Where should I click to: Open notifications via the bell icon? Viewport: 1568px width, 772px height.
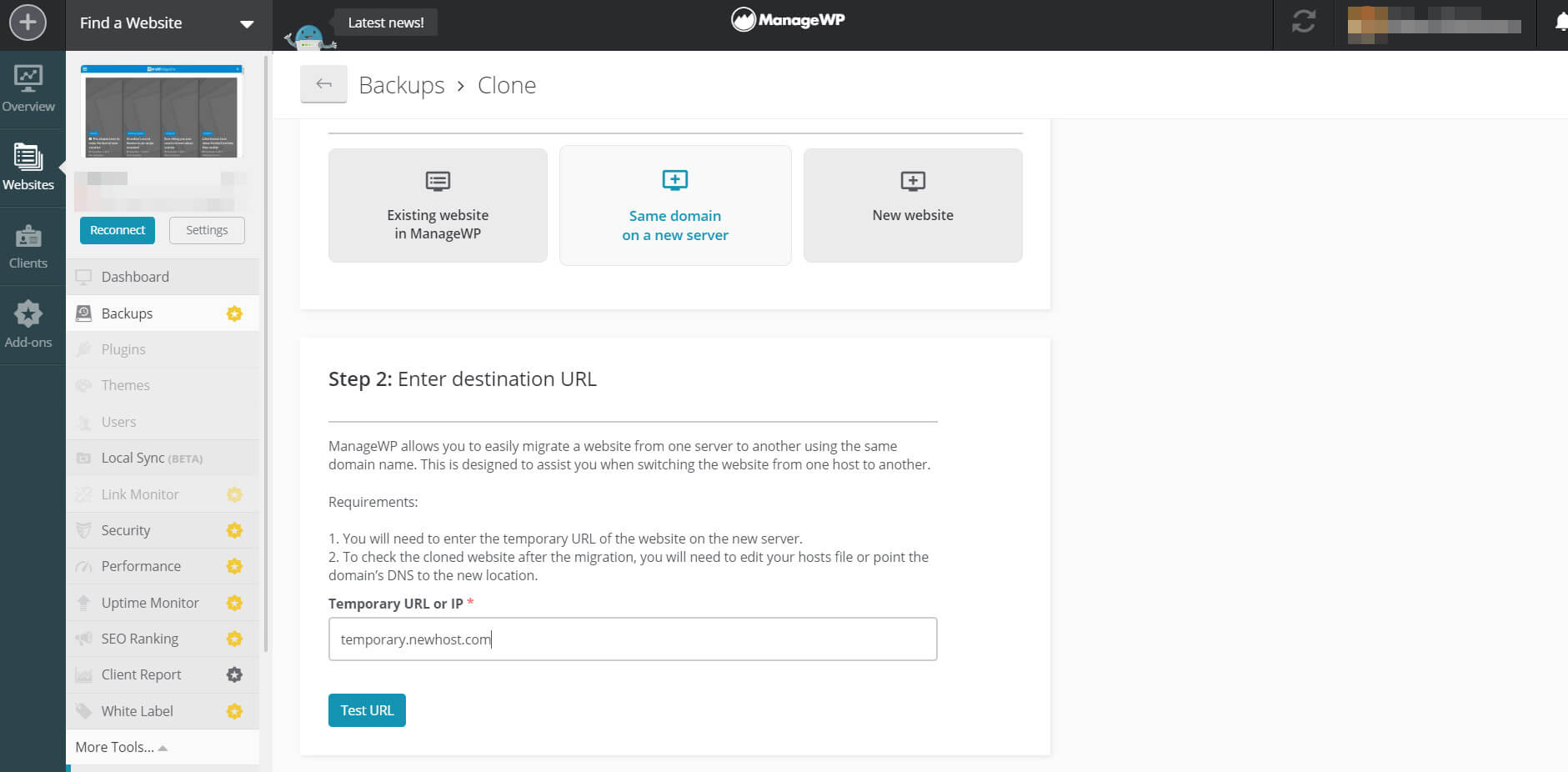(1558, 24)
